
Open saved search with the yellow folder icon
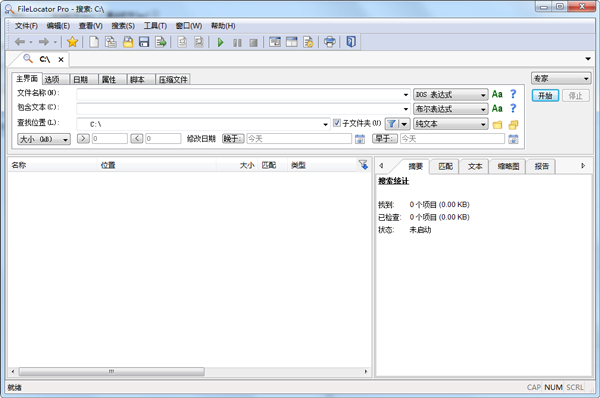[x=128, y=42]
